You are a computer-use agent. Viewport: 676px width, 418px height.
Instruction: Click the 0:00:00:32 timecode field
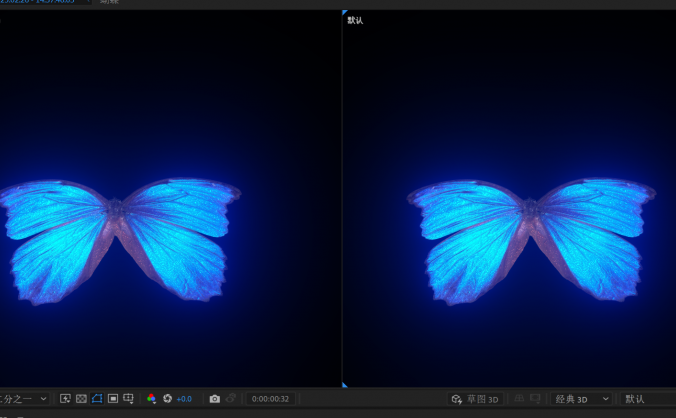[x=270, y=399]
